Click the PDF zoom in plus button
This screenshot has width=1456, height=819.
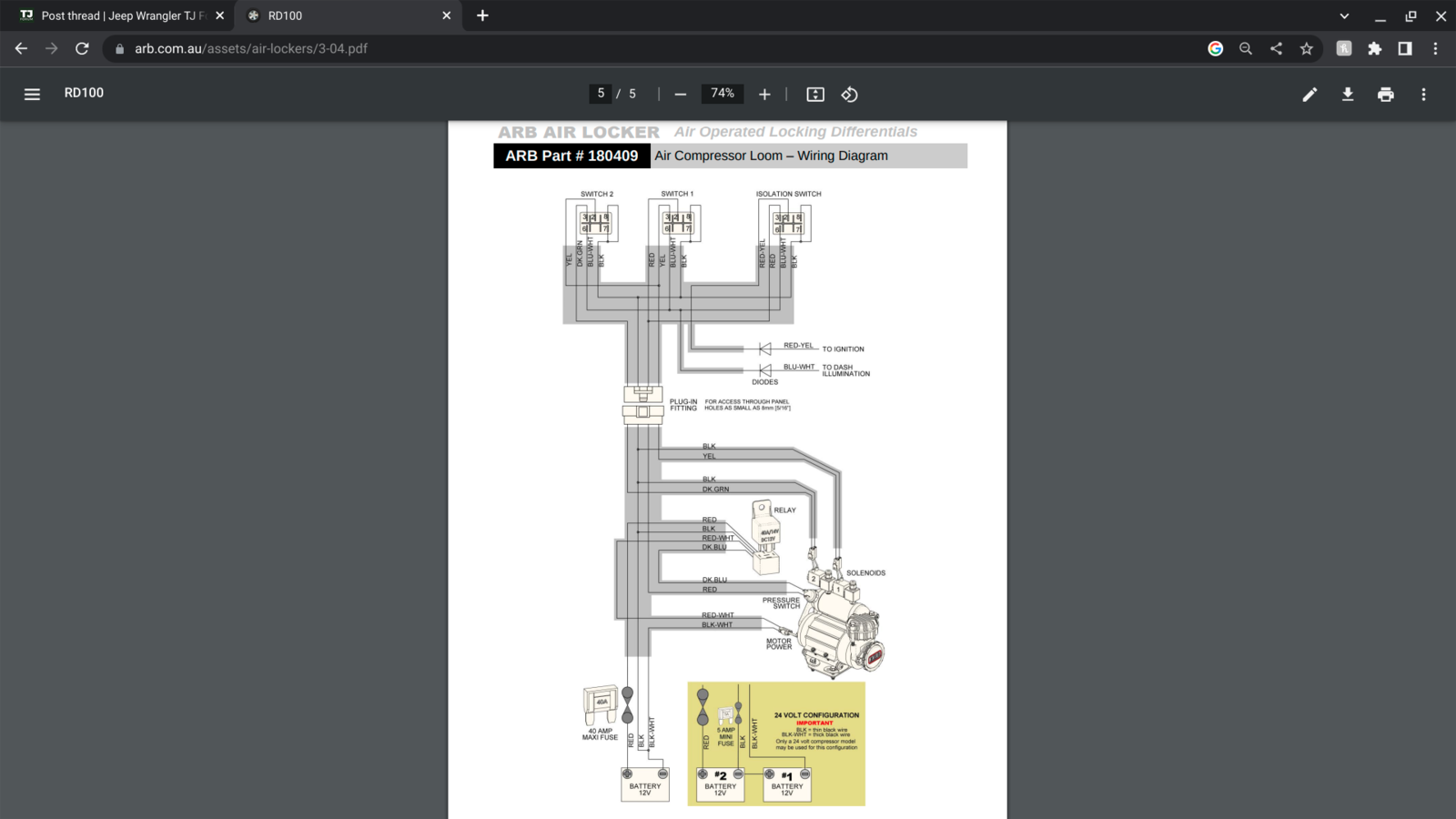tap(764, 94)
